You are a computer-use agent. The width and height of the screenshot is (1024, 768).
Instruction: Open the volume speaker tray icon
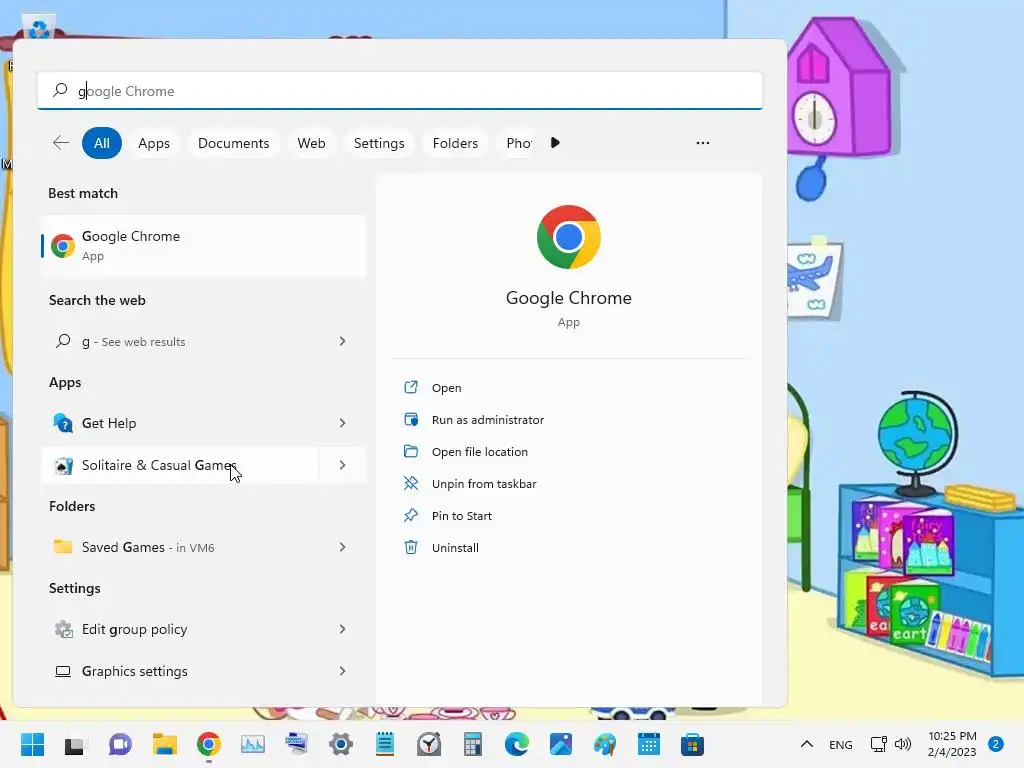(x=903, y=744)
